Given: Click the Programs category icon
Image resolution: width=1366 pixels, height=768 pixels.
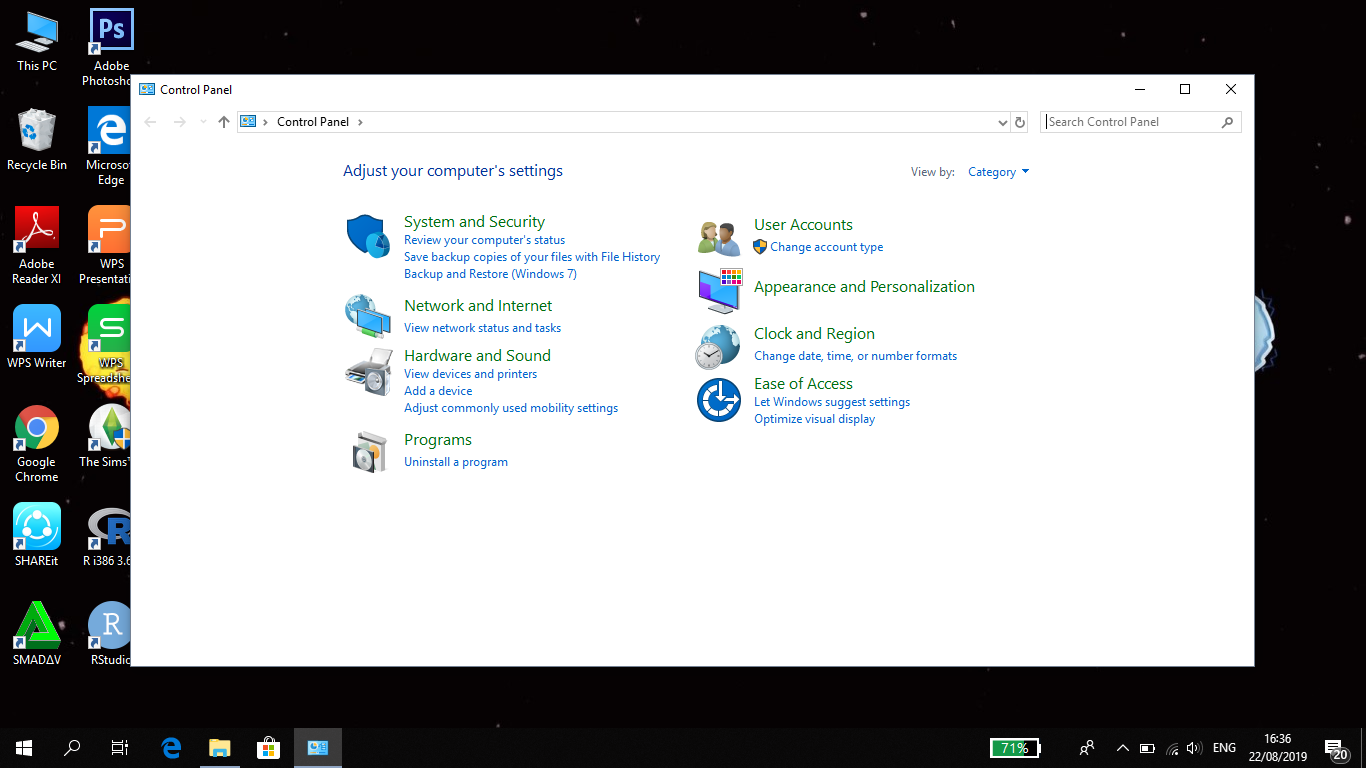Looking at the screenshot, I should tap(368, 452).
